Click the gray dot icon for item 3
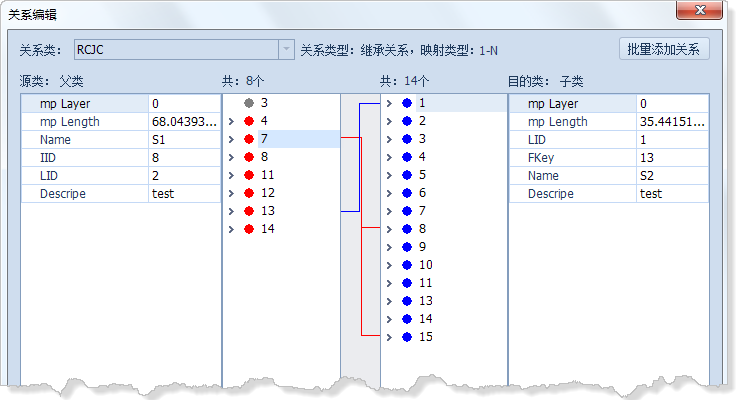Viewport: 736px width, 400px height. 248,103
